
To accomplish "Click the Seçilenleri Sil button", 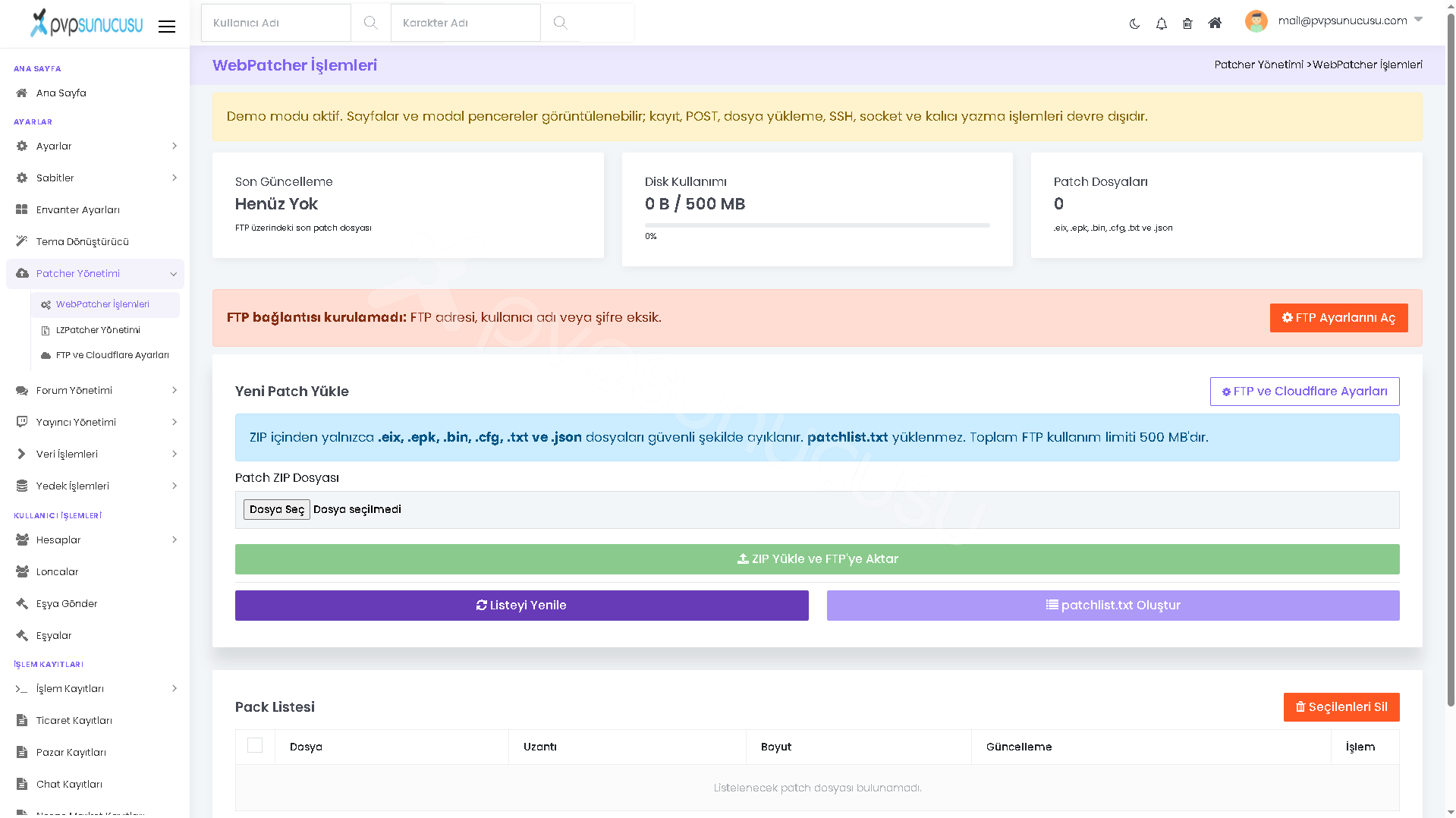I will (1341, 707).
